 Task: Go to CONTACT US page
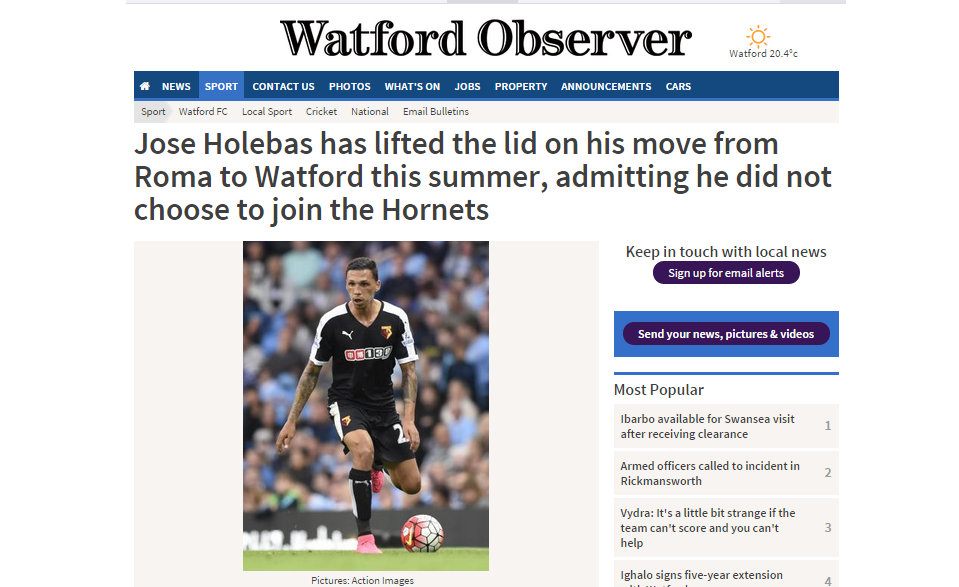pyautogui.click(x=283, y=86)
